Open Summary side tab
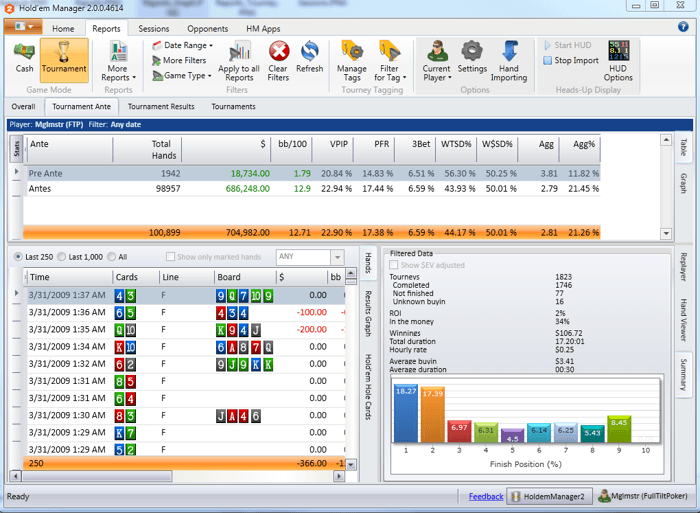The height and width of the screenshot is (513, 700). coord(683,374)
